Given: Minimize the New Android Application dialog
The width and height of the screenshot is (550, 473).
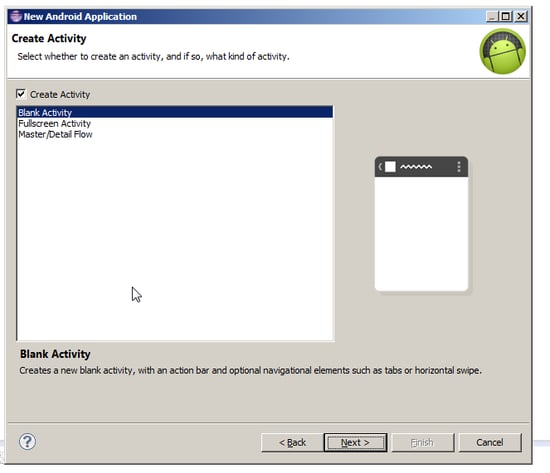Looking at the screenshot, I should (492, 16).
